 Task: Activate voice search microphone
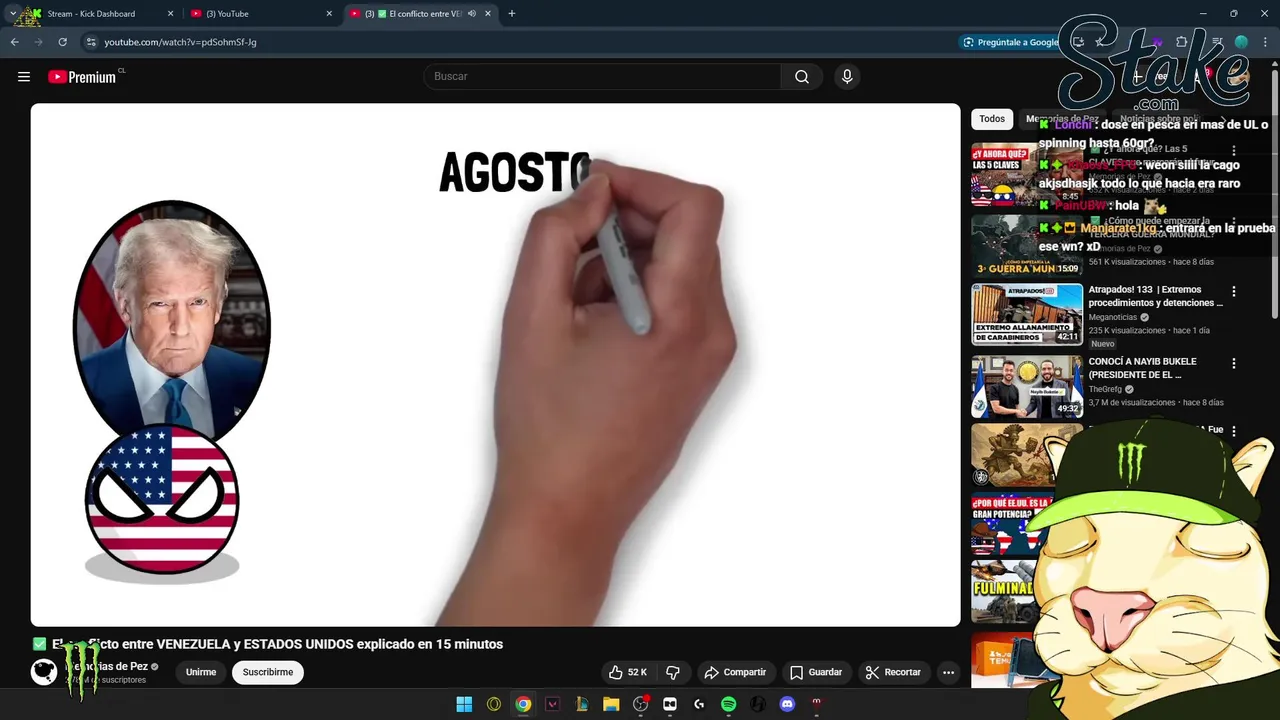pos(847,77)
